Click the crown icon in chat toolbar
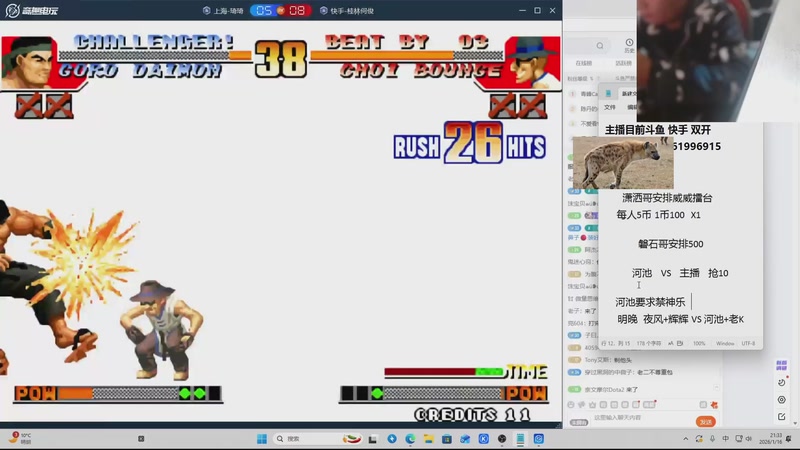The image size is (800, 450). (x=592, y=405)
